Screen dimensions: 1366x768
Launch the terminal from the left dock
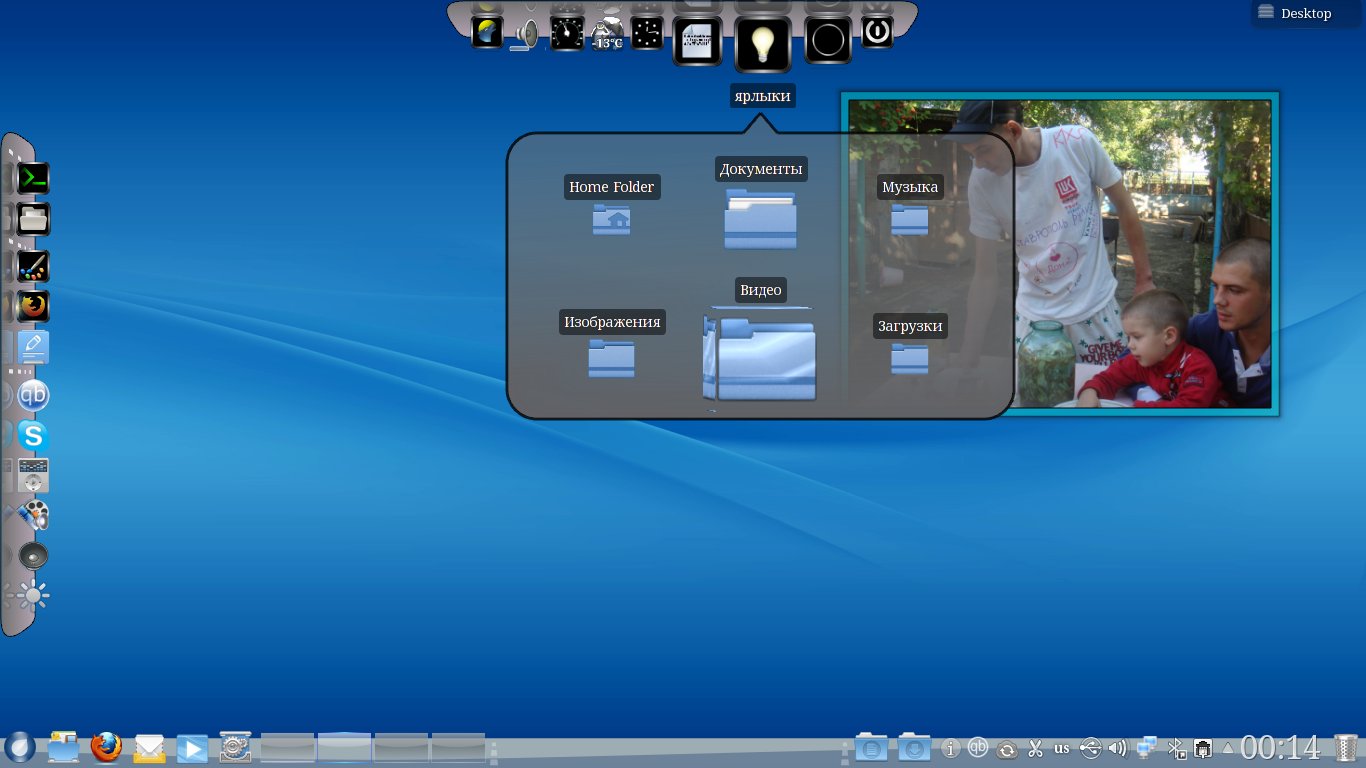(33, 178)
